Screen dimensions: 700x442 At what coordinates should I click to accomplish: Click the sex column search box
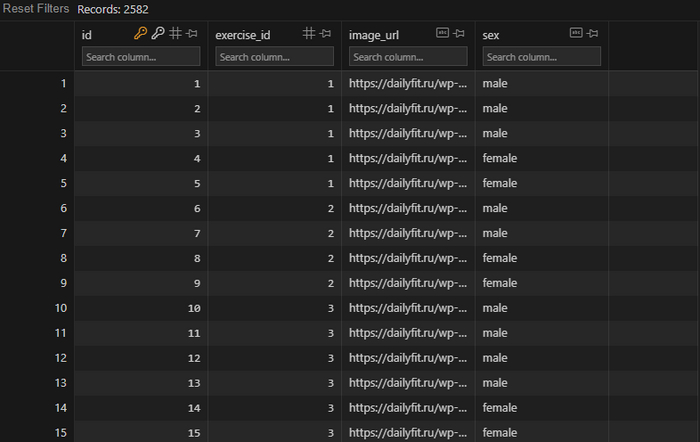coord(541,57)
